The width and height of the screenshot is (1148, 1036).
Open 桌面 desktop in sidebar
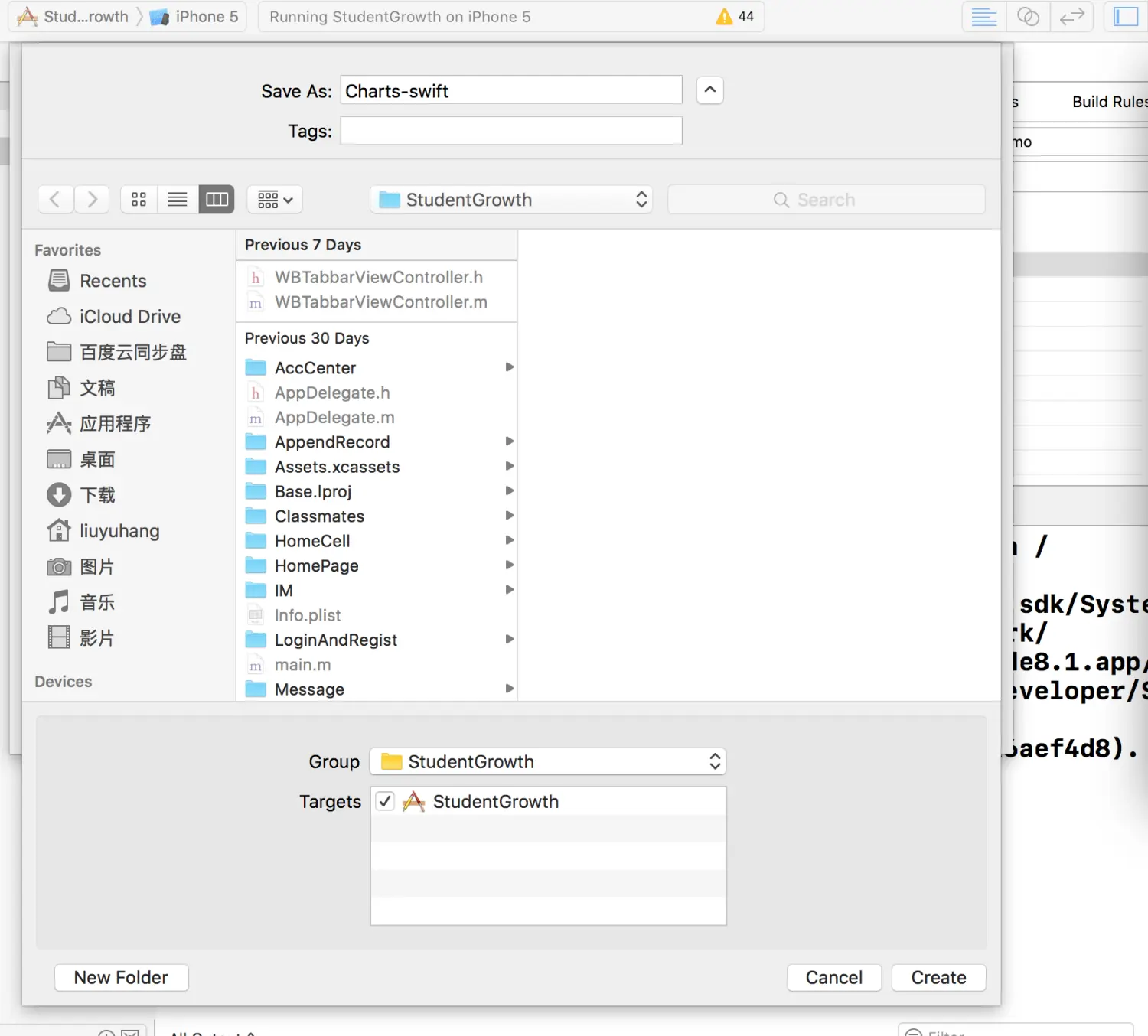[x=81, y=459]
